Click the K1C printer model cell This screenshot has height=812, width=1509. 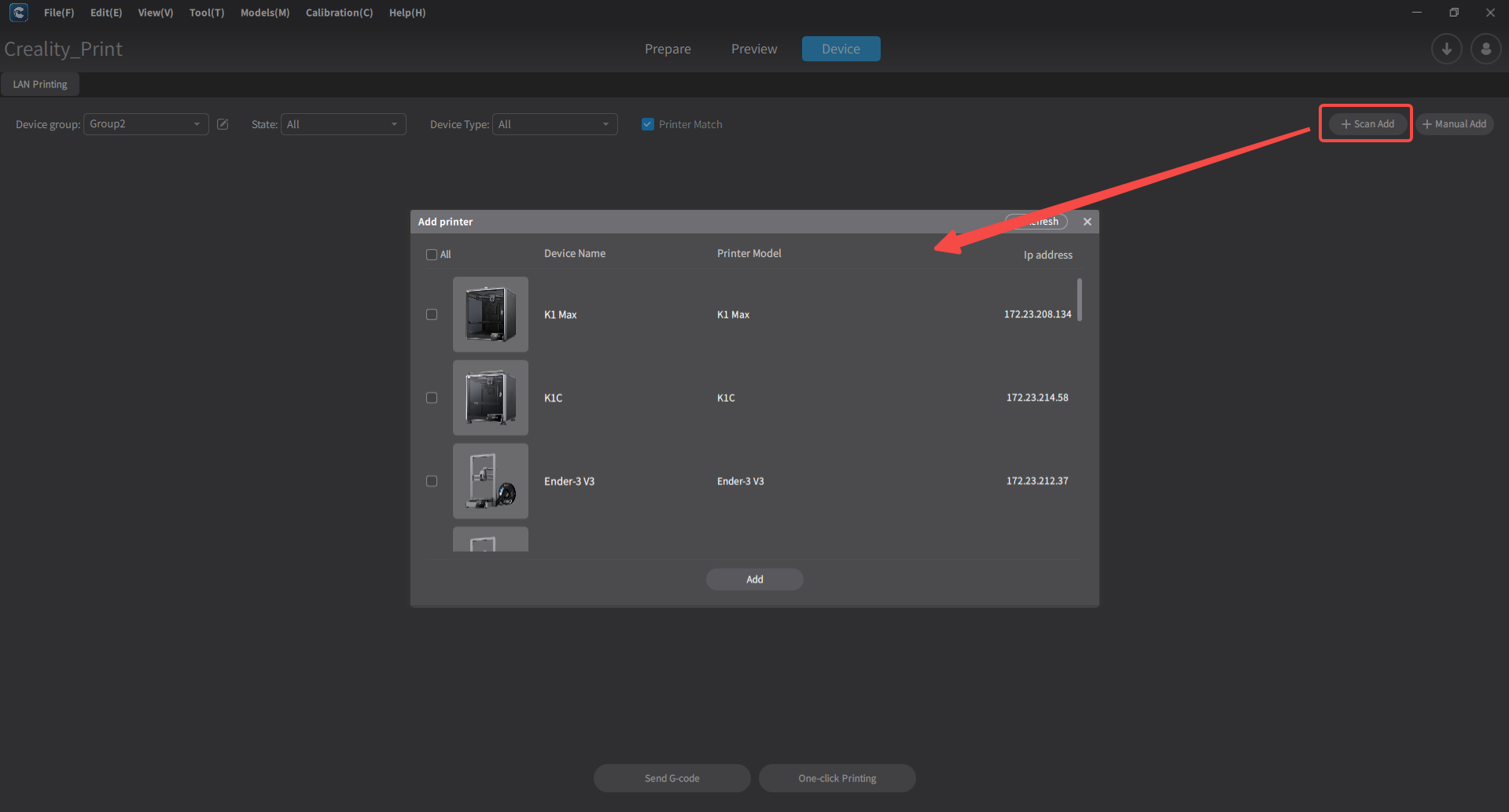(726, 398)
